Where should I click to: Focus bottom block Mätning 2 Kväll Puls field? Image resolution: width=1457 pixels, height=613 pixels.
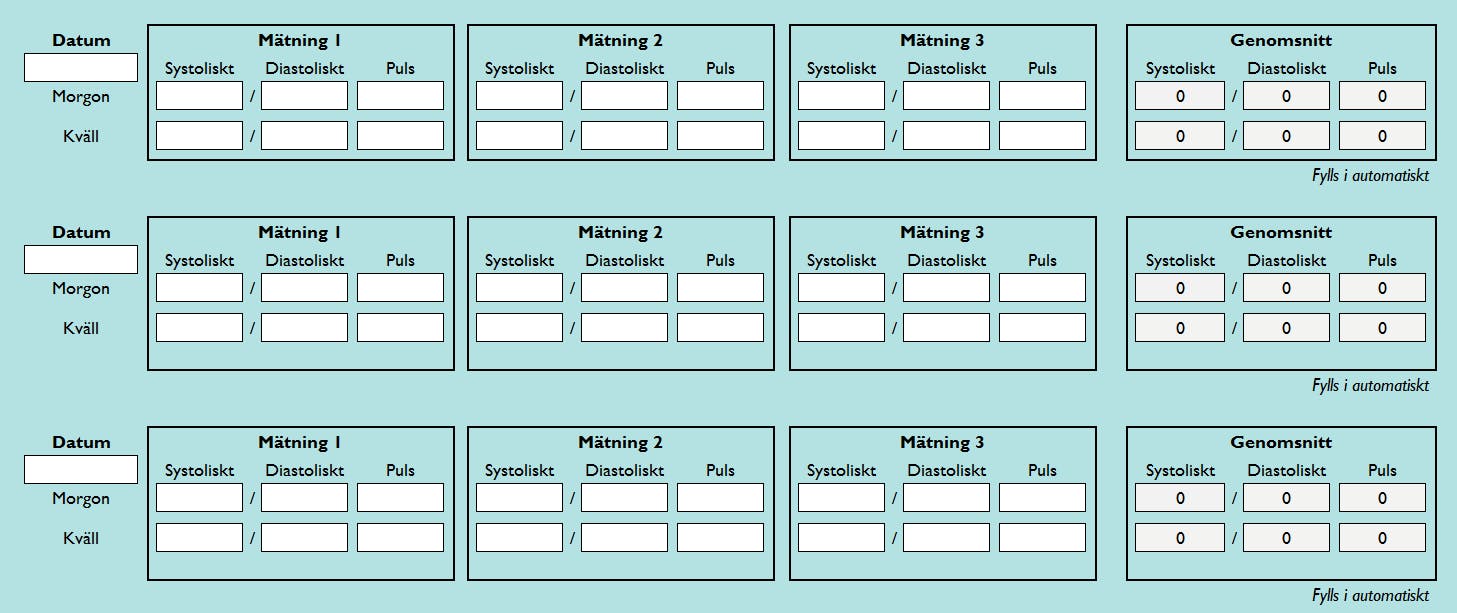[720, 538]
